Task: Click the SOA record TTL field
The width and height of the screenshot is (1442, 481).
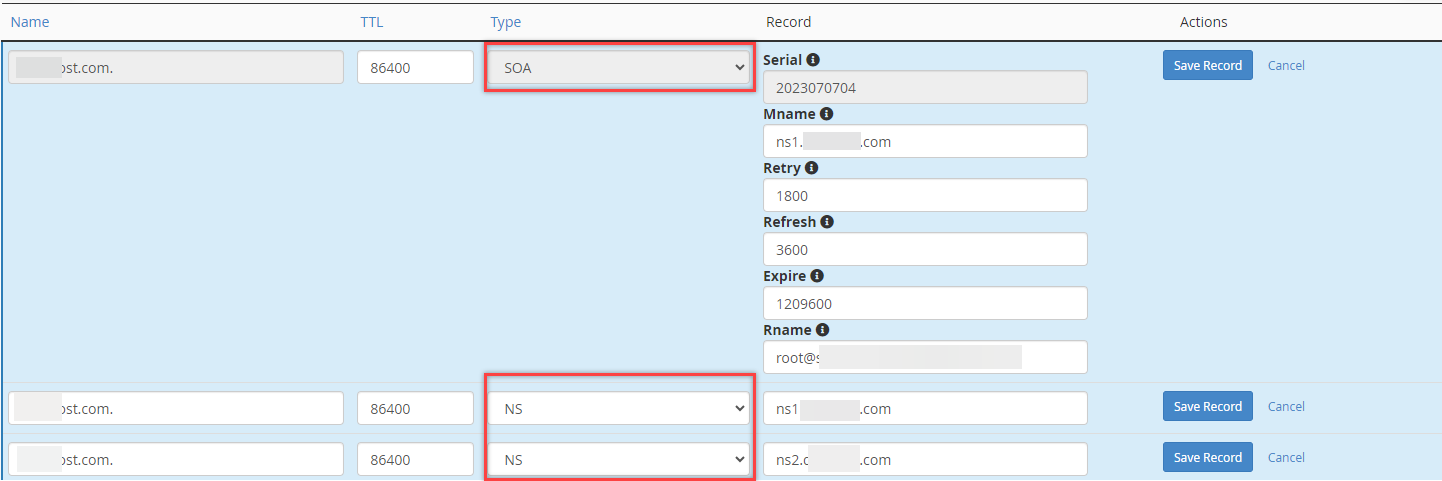Action: (x=415, y=68)
